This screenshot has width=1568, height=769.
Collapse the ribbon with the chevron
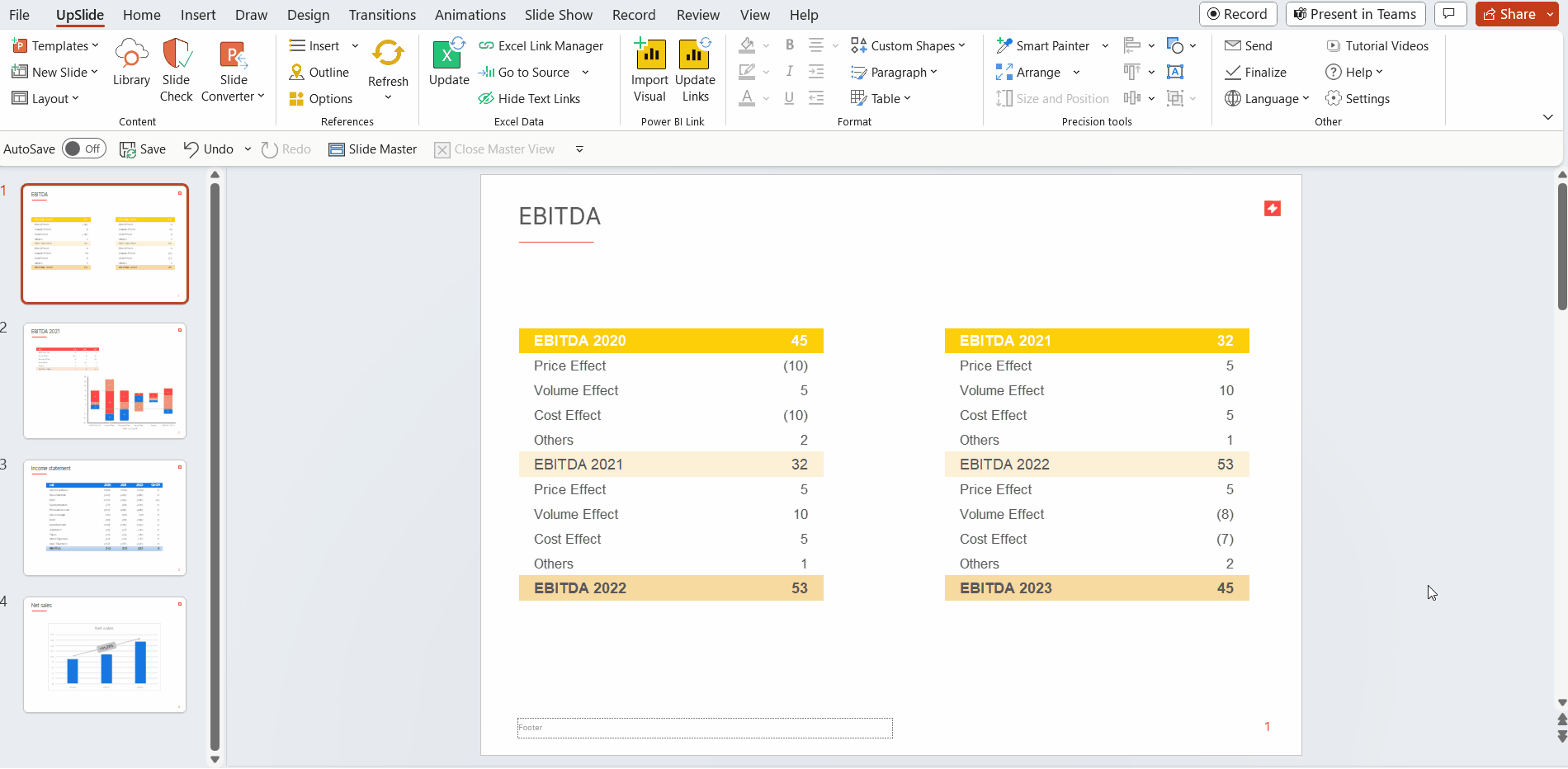(1548, 117)
